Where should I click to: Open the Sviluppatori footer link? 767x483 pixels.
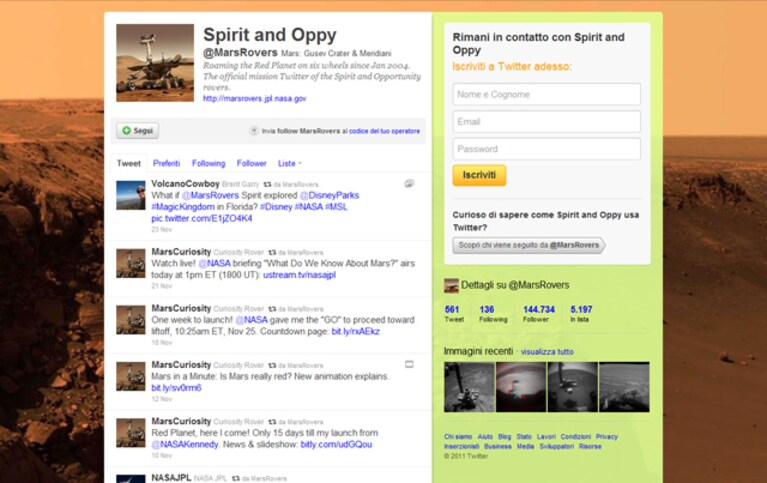[557, 446]
